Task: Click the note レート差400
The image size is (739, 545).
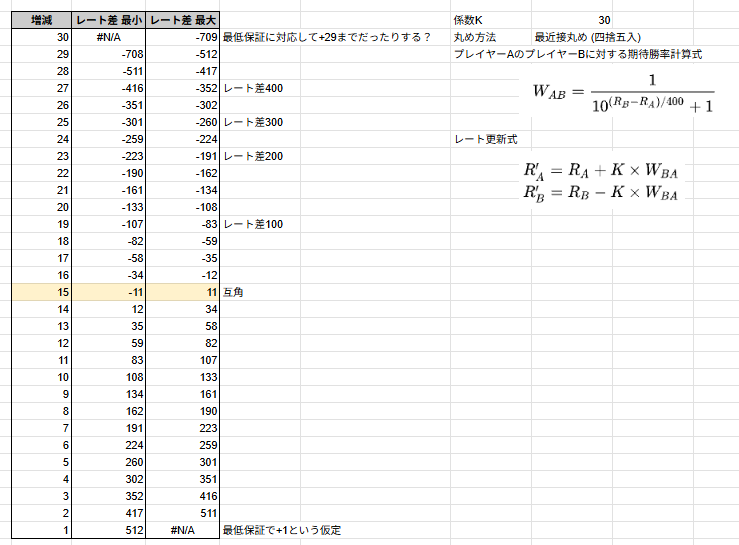Action: point(253,88)
